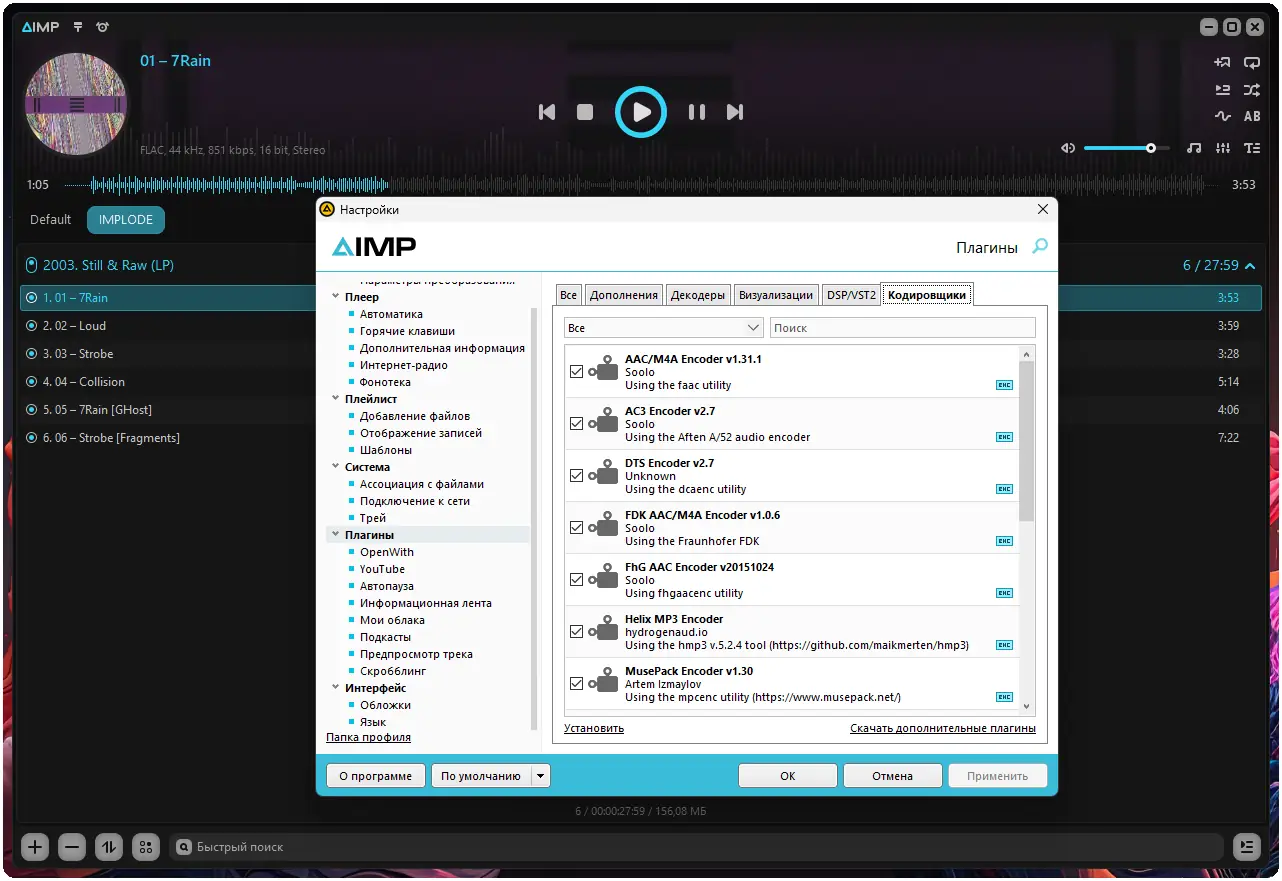Click the group icon before 2003. Still & Raw
Screen dimensions: 1282x881
31,266
